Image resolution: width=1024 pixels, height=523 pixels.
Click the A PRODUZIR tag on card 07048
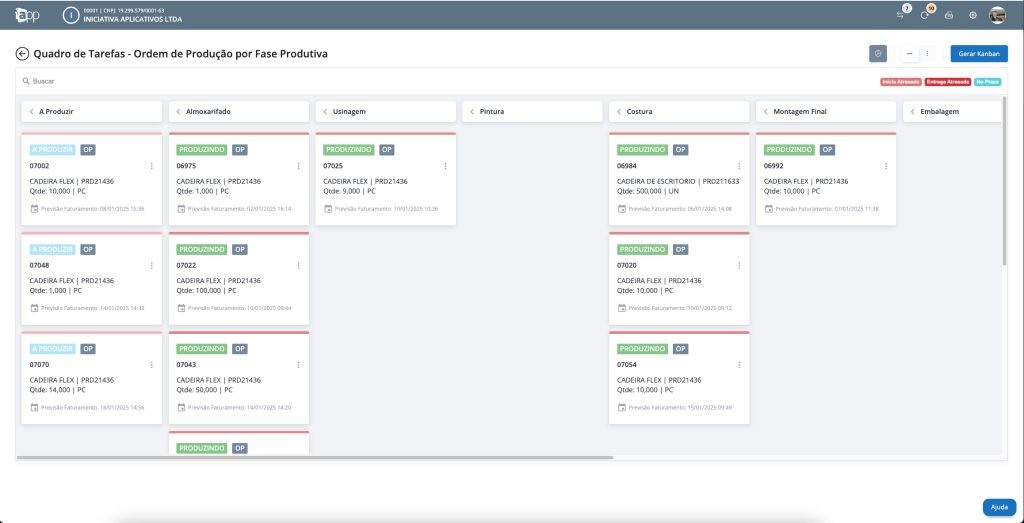53,249
